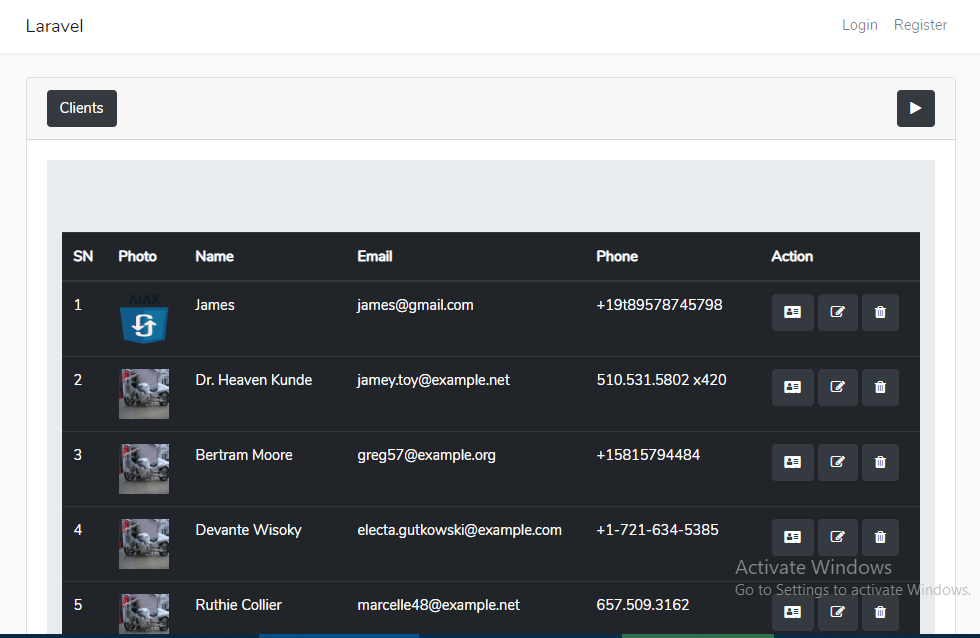Click phone 657.509.3162
Viewport: 980px width, 638px height.
tap(642, 605)
